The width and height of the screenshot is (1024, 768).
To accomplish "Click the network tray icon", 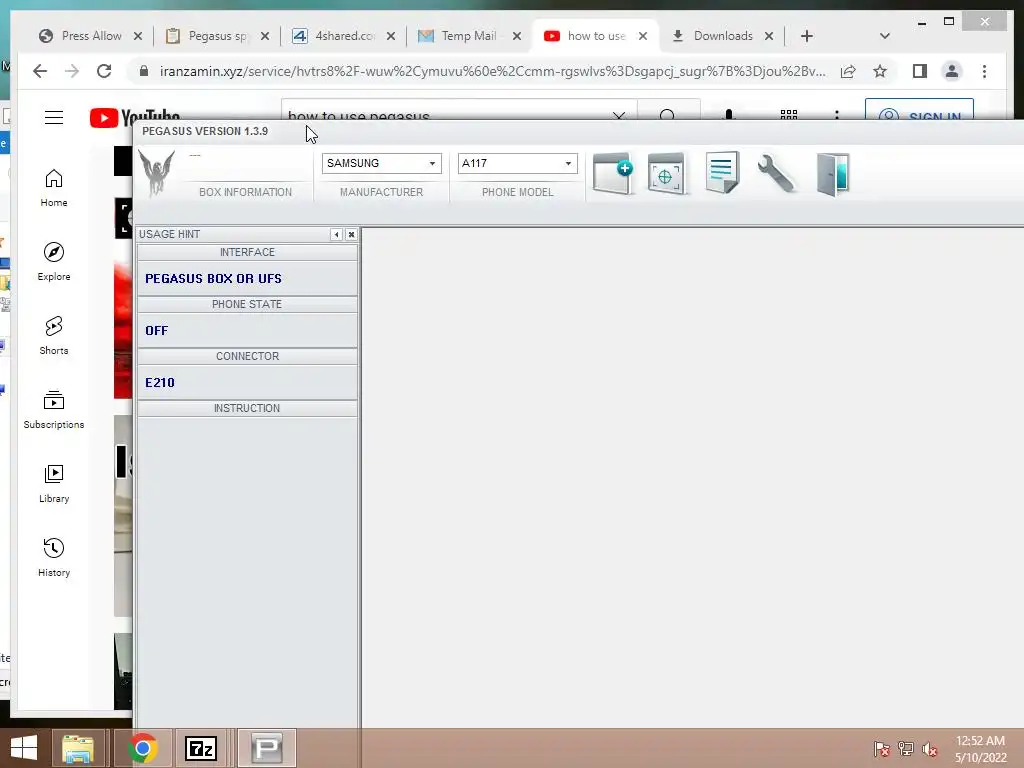I will pyautogui.click(x=906, y=749).
